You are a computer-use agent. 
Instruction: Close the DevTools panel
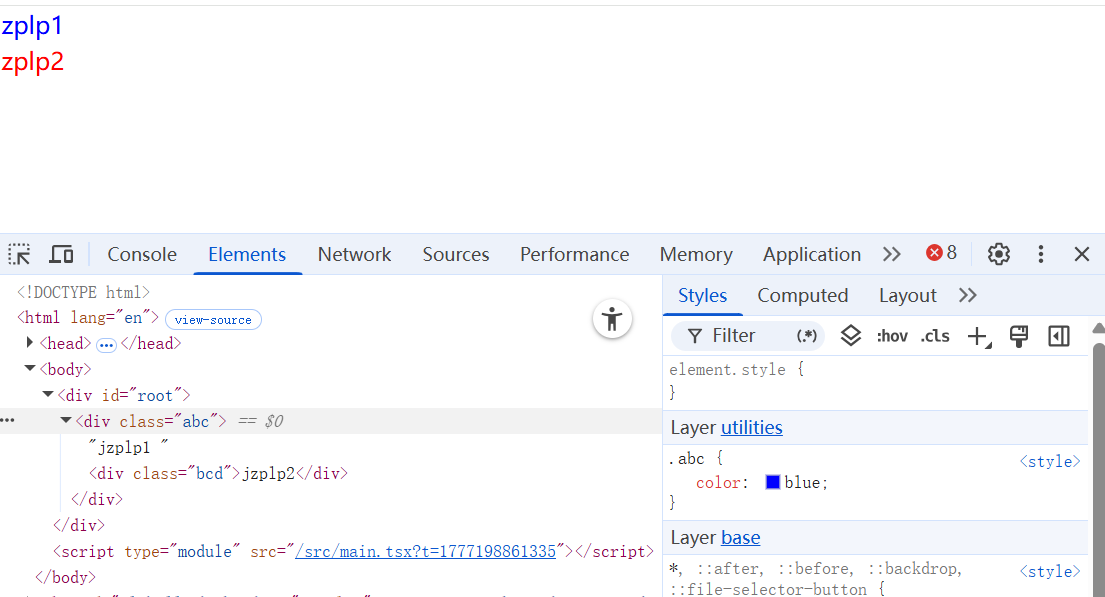click(x=1082, y=254)
